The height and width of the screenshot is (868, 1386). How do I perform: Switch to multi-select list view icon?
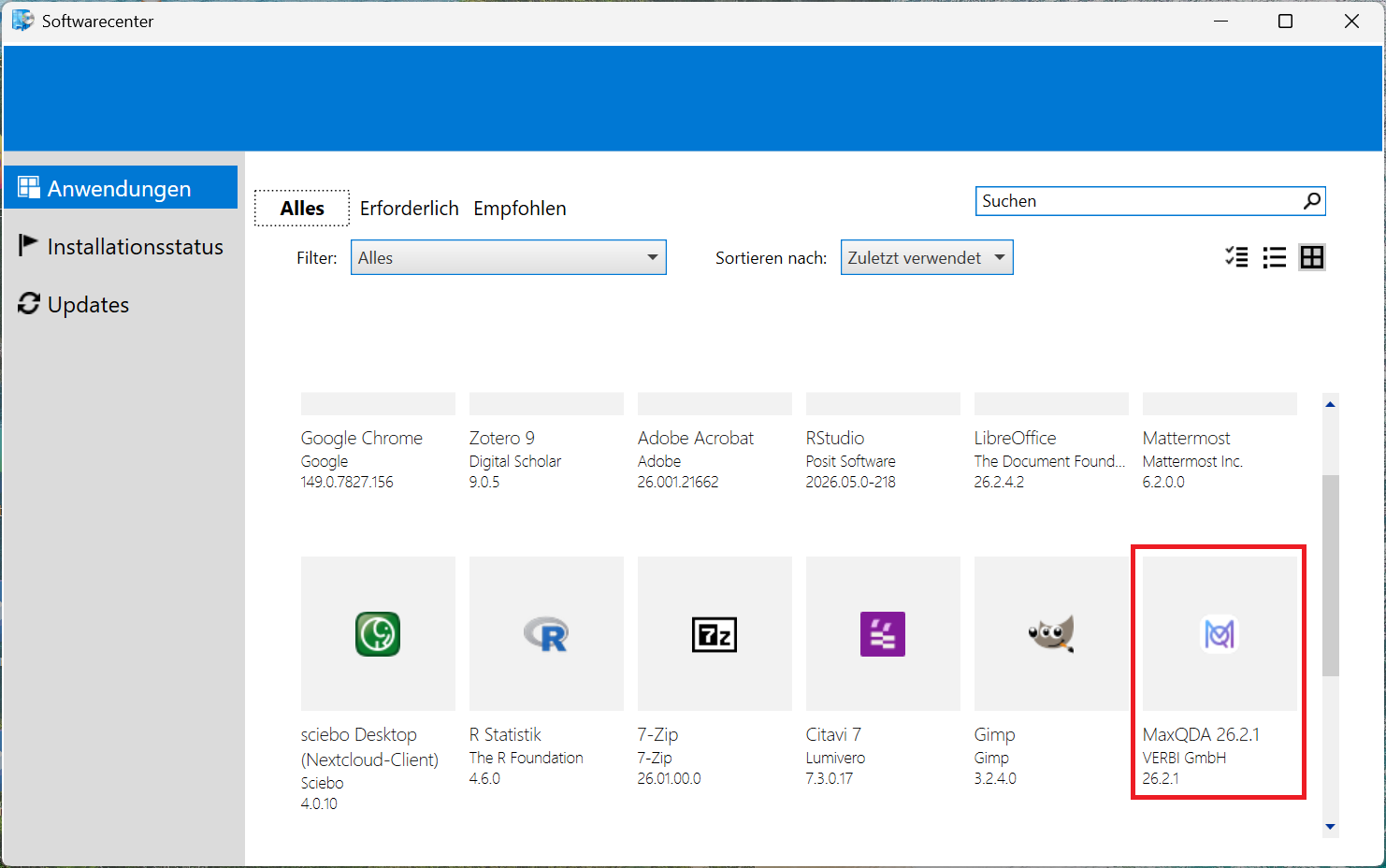coord(1236,257)
